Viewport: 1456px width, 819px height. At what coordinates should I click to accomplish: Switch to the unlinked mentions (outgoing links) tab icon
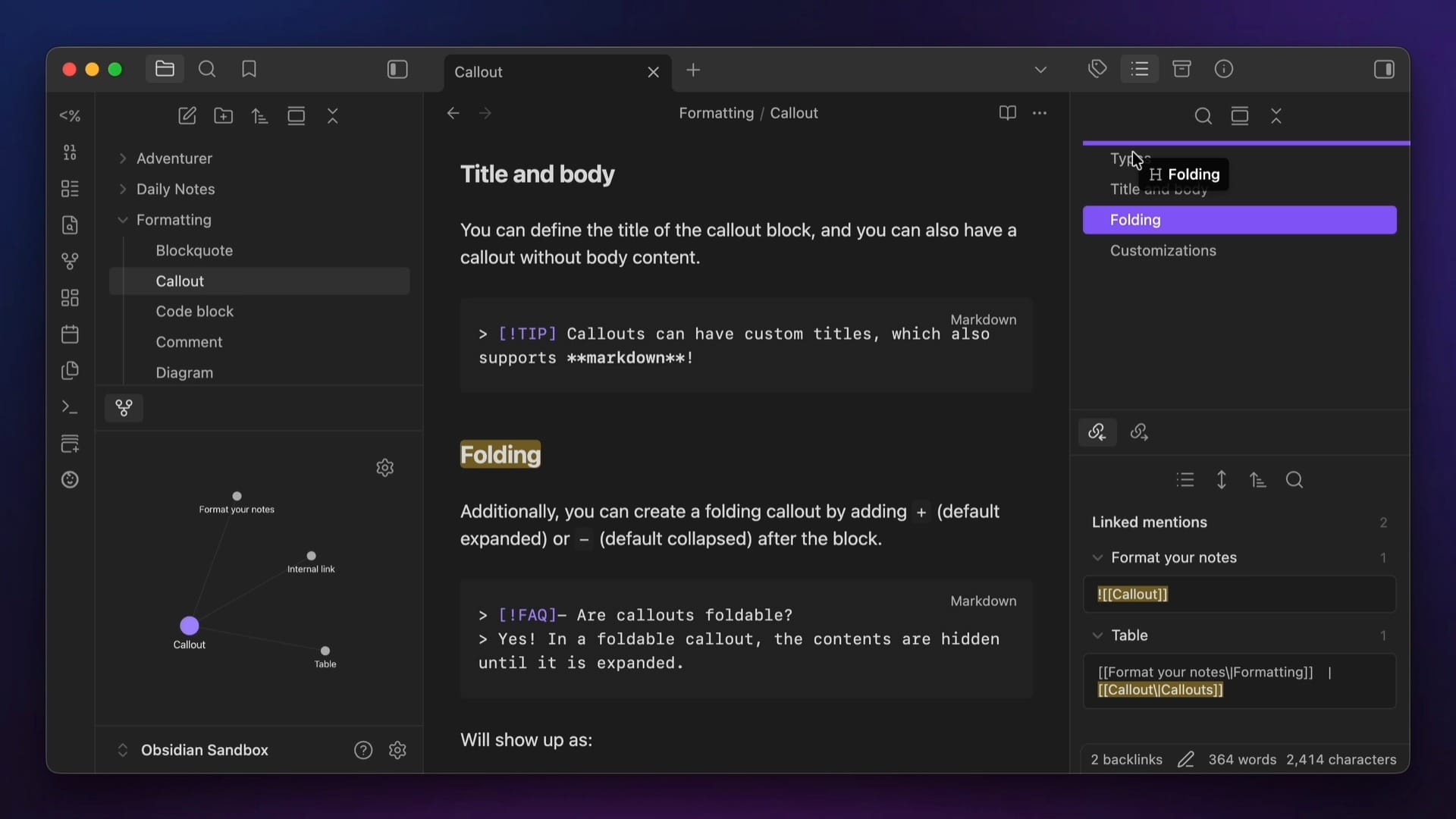[1139, 432]
